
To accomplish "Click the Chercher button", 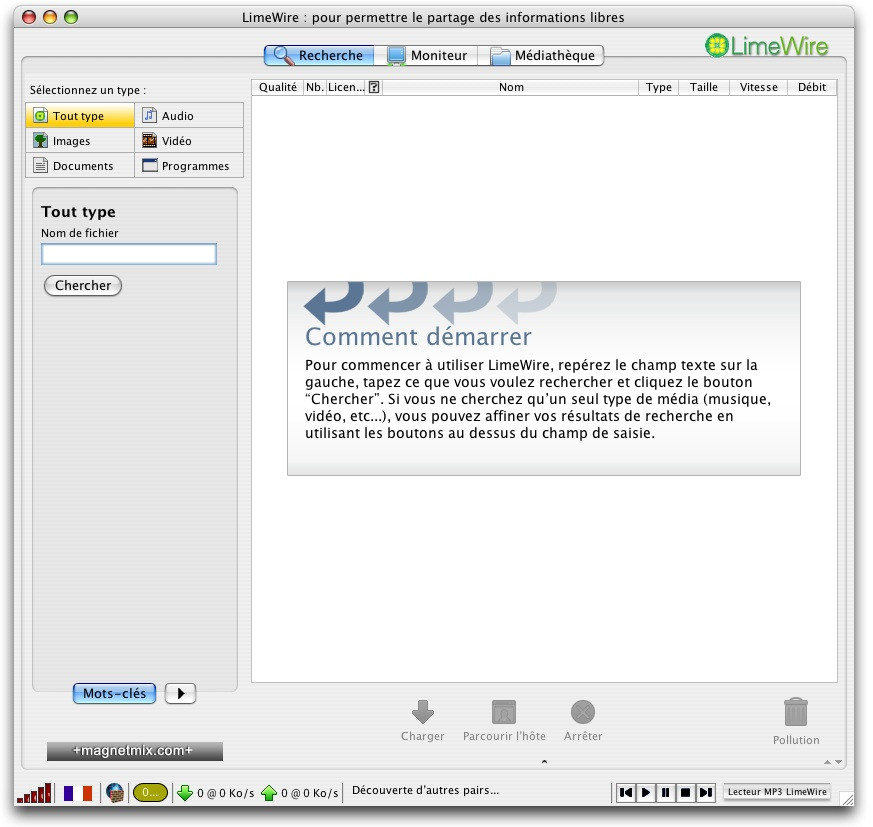I will coord(83,286).
